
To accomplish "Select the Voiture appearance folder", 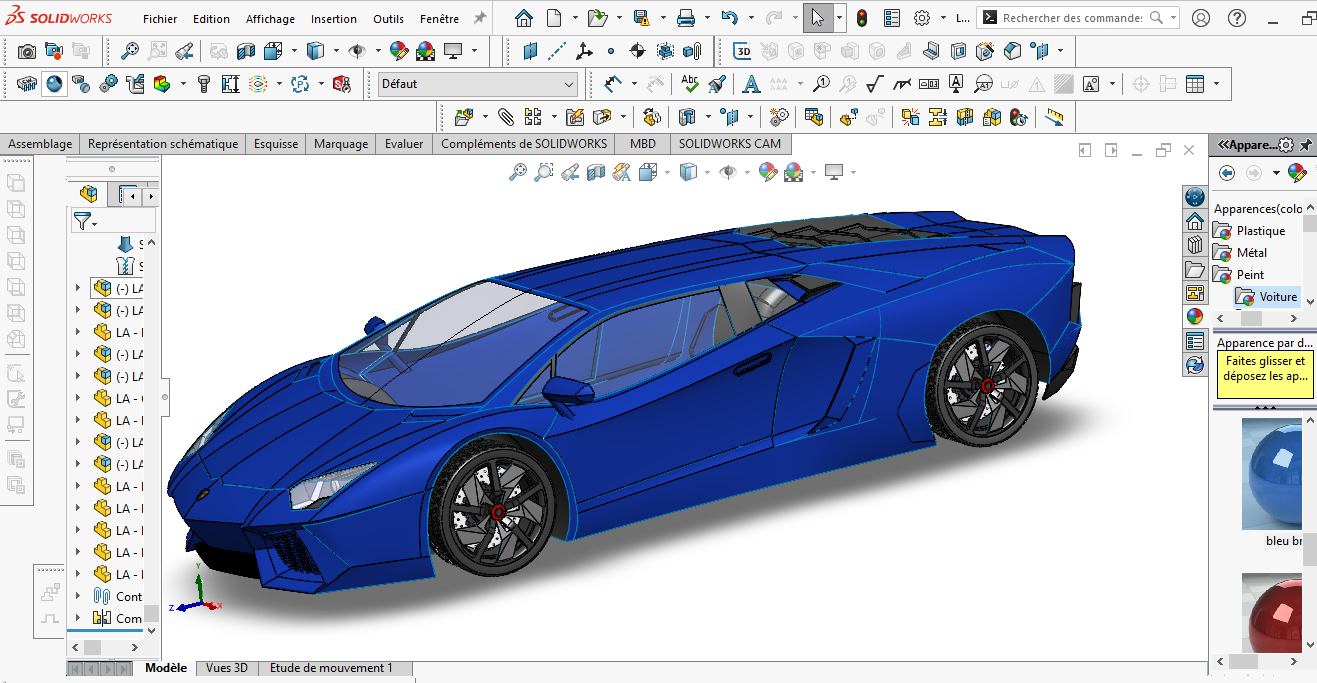I will (1278, 297).
